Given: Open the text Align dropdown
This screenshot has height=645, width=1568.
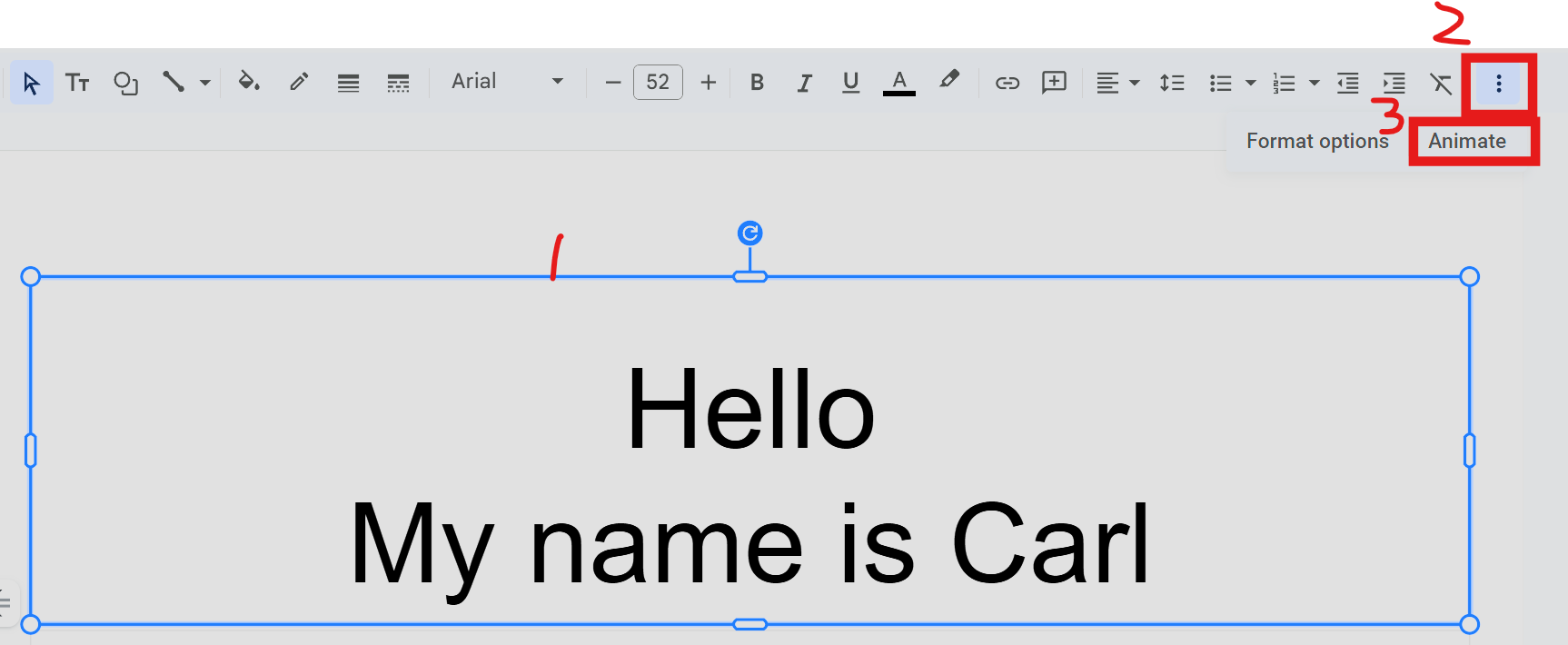Looking at the screenshot, I should (1117, 84).
